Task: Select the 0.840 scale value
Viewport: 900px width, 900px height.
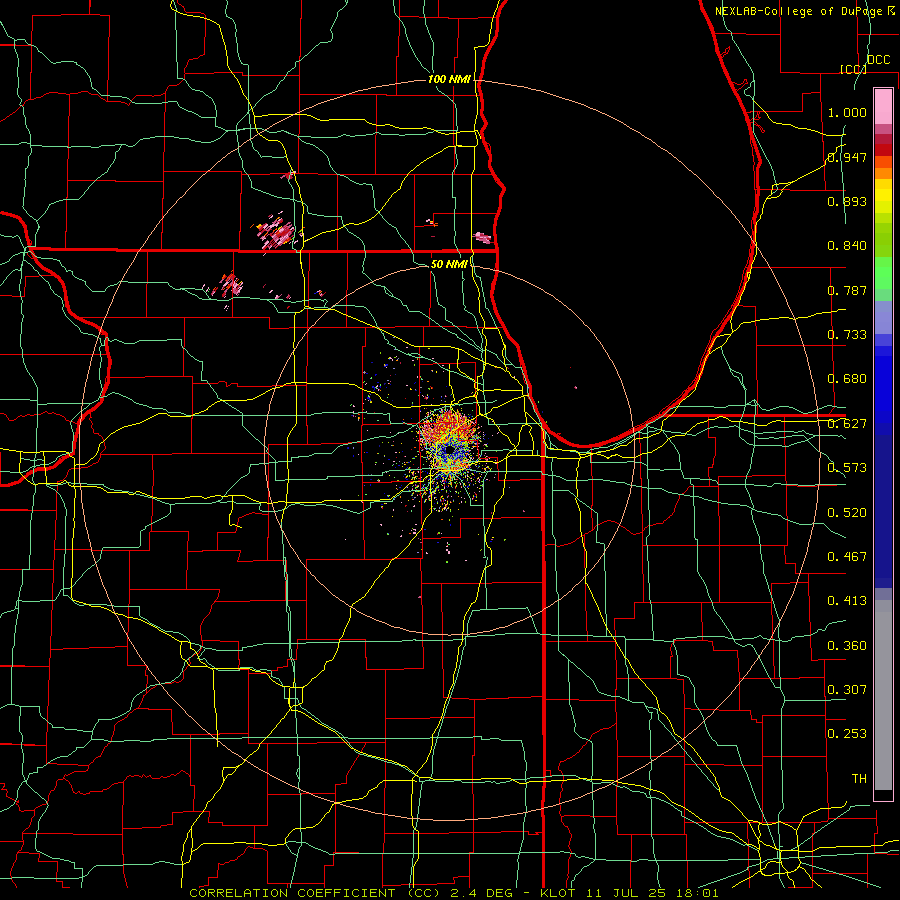Action: [847, 246]
